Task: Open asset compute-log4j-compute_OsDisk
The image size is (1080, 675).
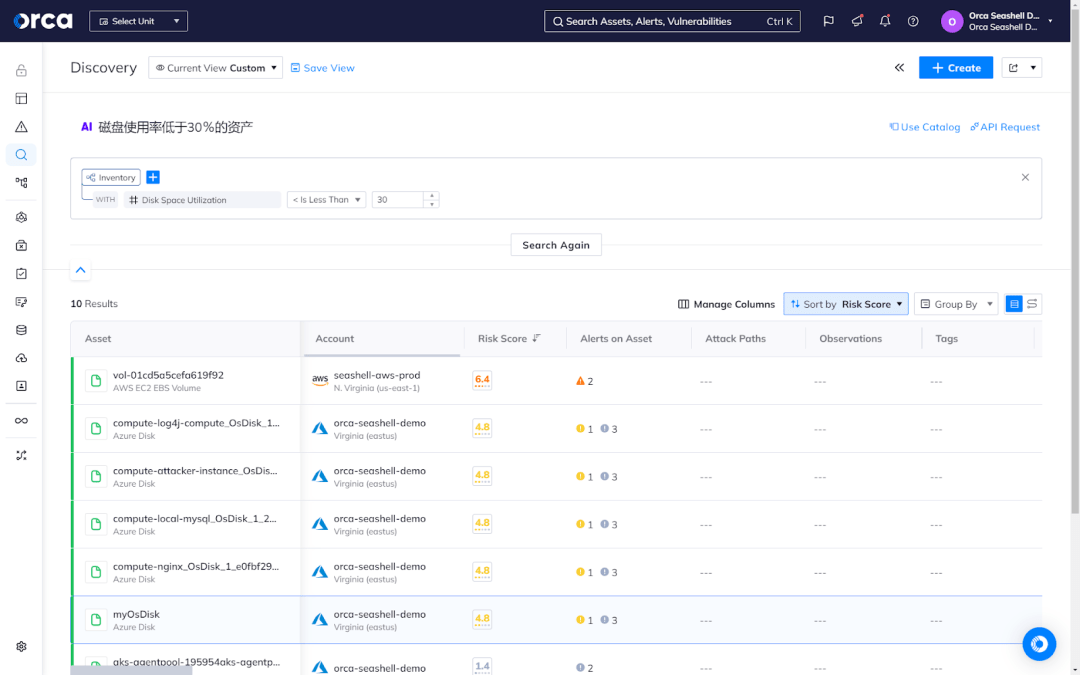Action: (196, 423)
